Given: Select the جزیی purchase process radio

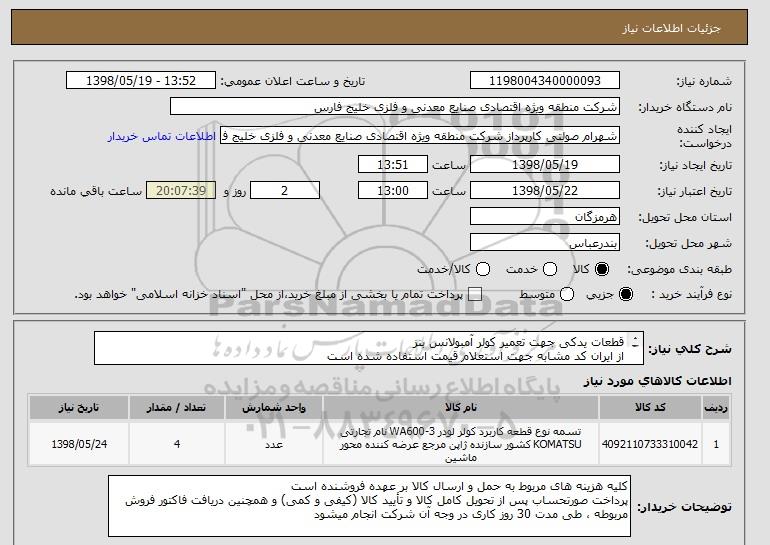Looking at the screenshot, I should 626,295.
